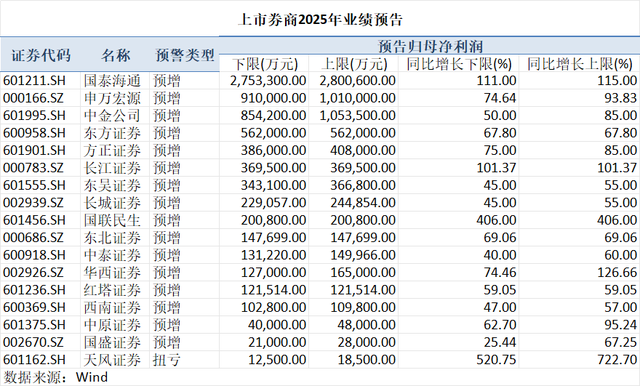Select the 上限(万元) column header
The width and height of the screenshot is (640, 386).
click(x=354, y=64)
